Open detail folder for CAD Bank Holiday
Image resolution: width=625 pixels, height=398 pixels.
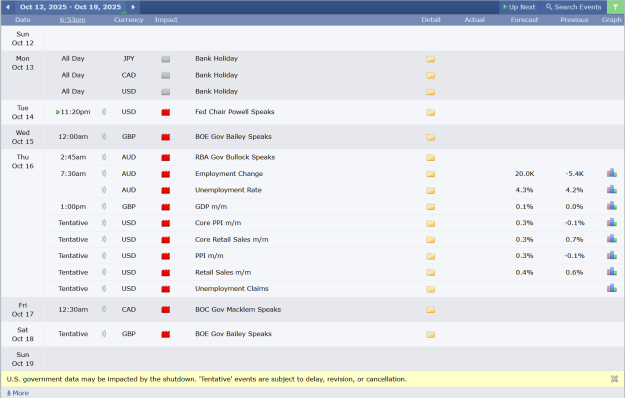click(430, 75)
